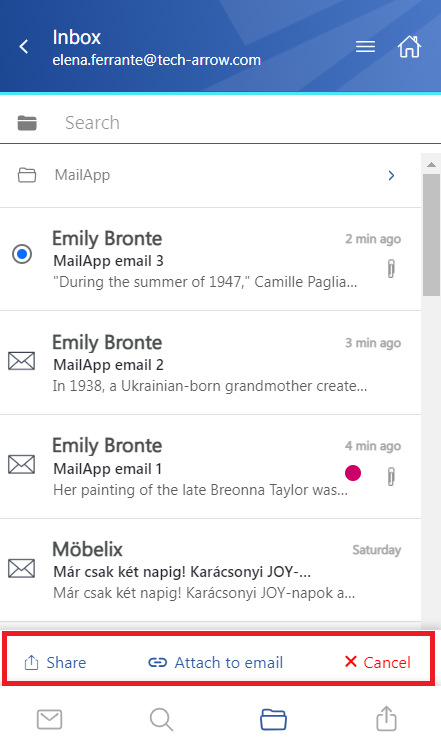Screen dimensions: 441x747
Task: Select the envelope icon of Möbelix email
Action: pos(21,568)
